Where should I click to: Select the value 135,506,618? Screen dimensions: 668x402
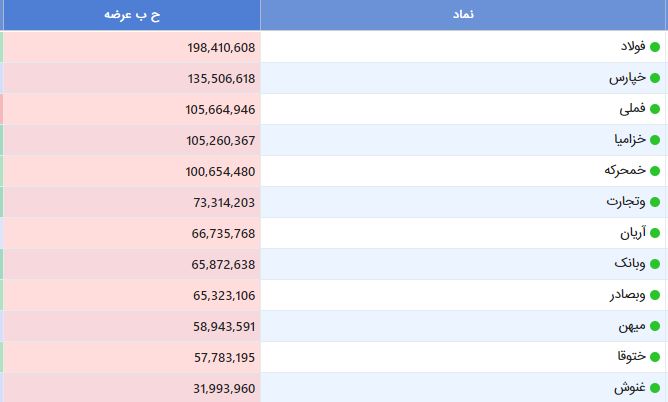click(221, 79)
